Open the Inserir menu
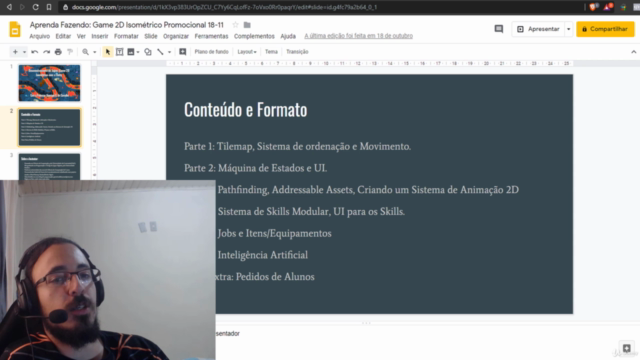The height and width of the screenshot is (360, 640). (x=100, y=36)
